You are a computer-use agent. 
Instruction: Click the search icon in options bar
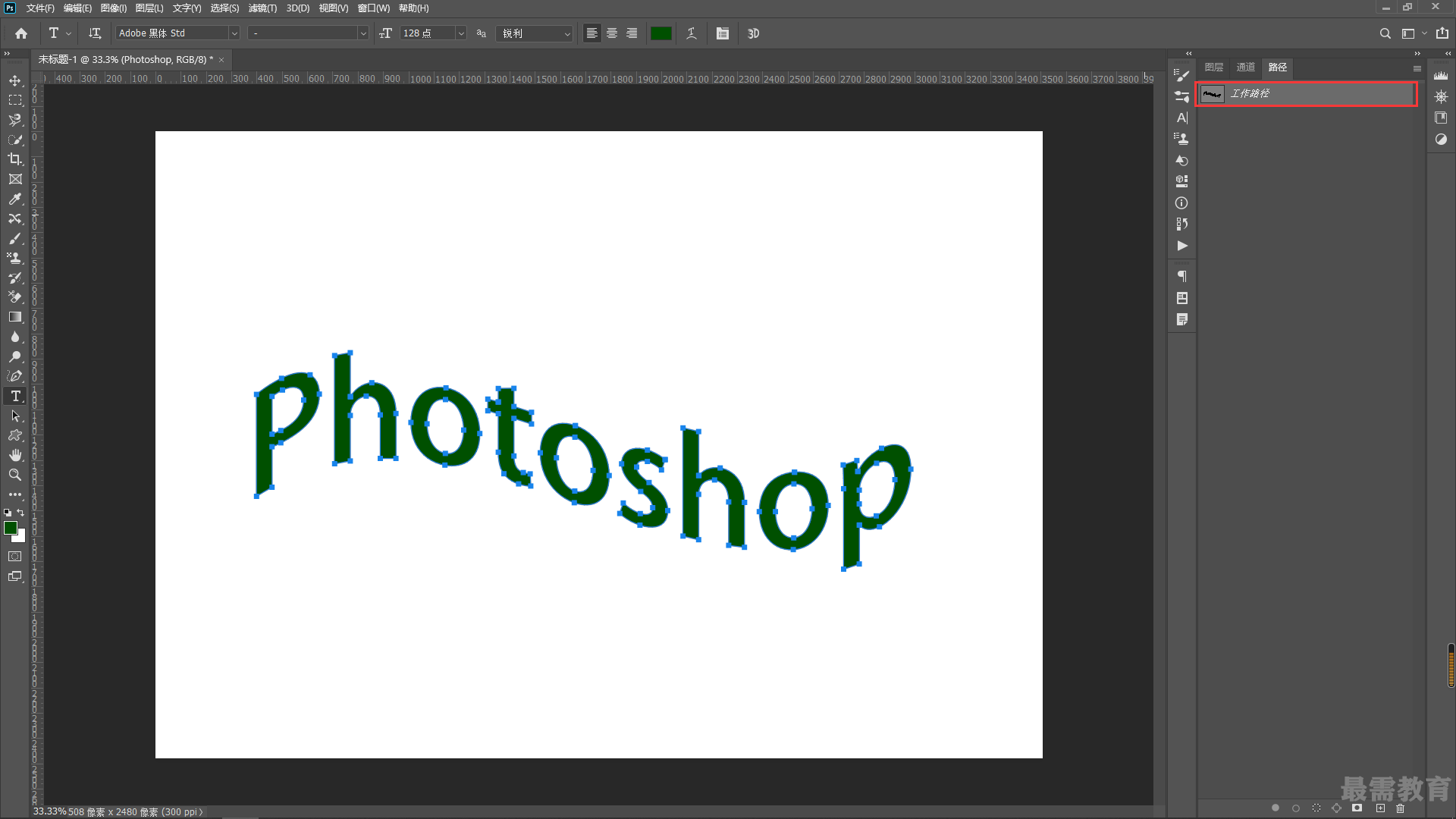[1385, 33]
